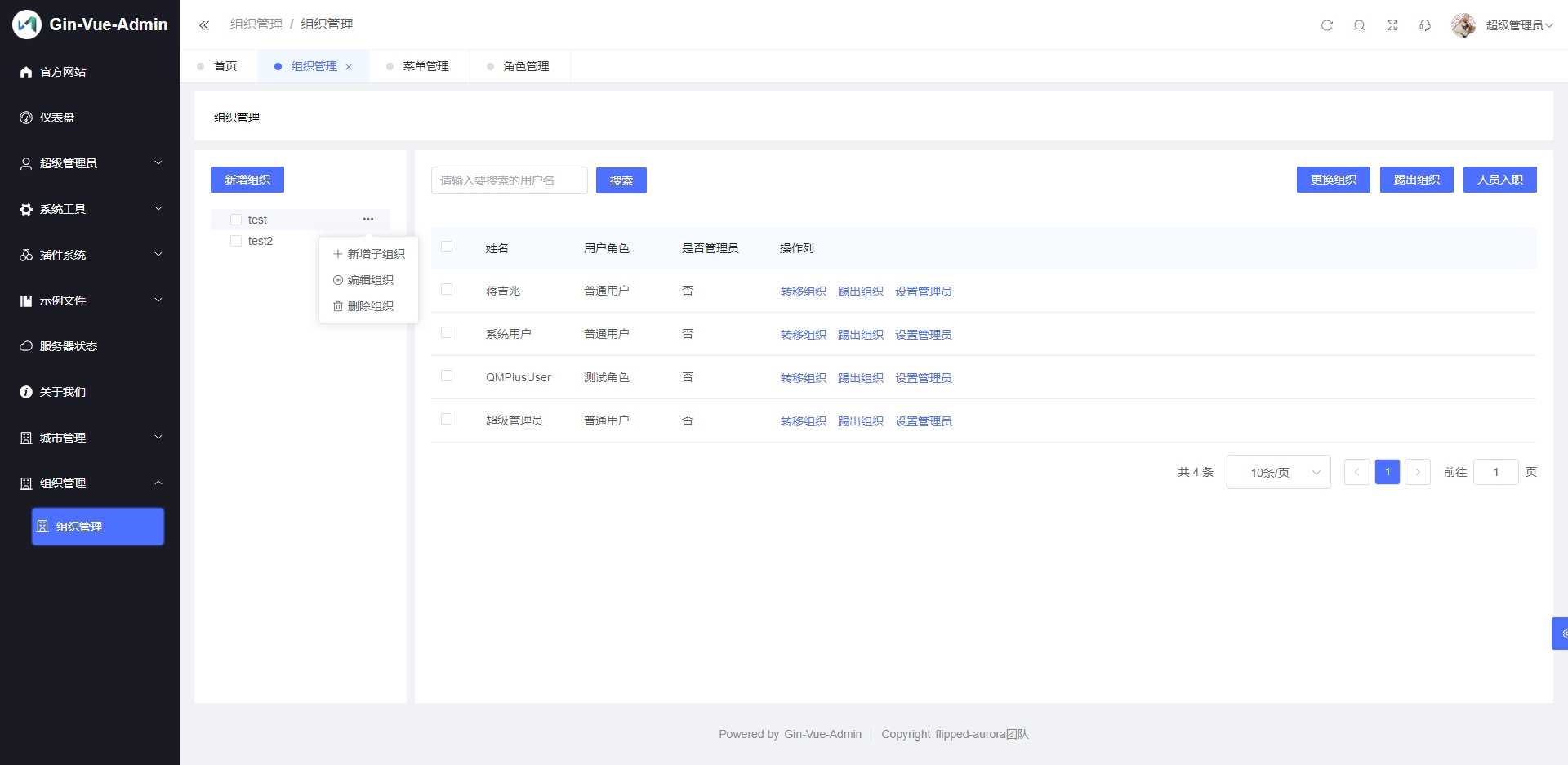Viewport: 1568px width, 765px height.
Task: Choose 删除组织 from the context menu
Action: pos(369,306)
